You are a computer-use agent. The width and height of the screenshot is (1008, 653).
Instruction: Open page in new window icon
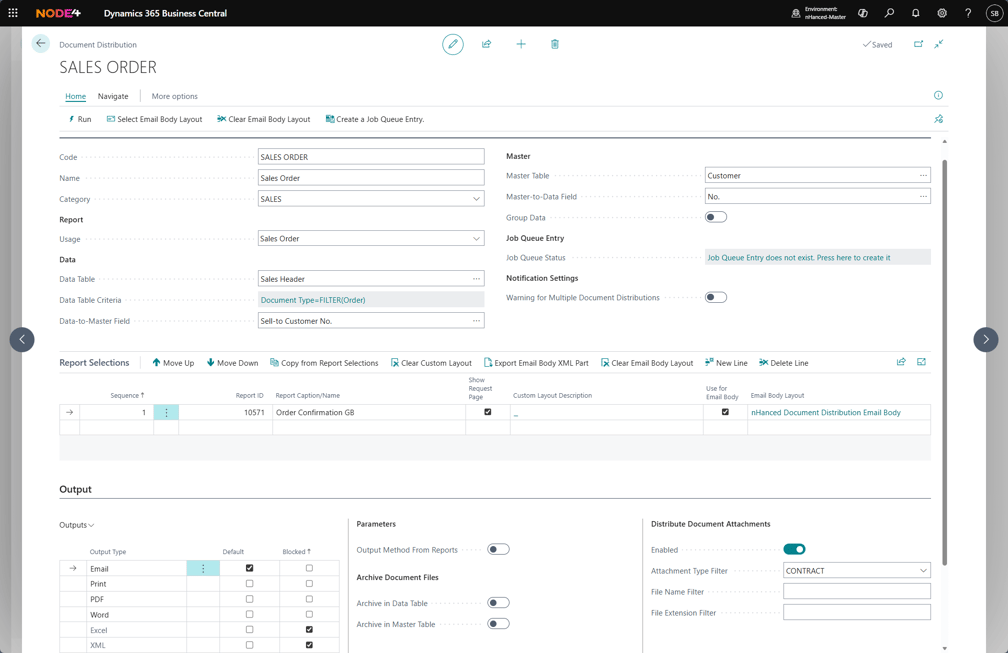(918, 44)
